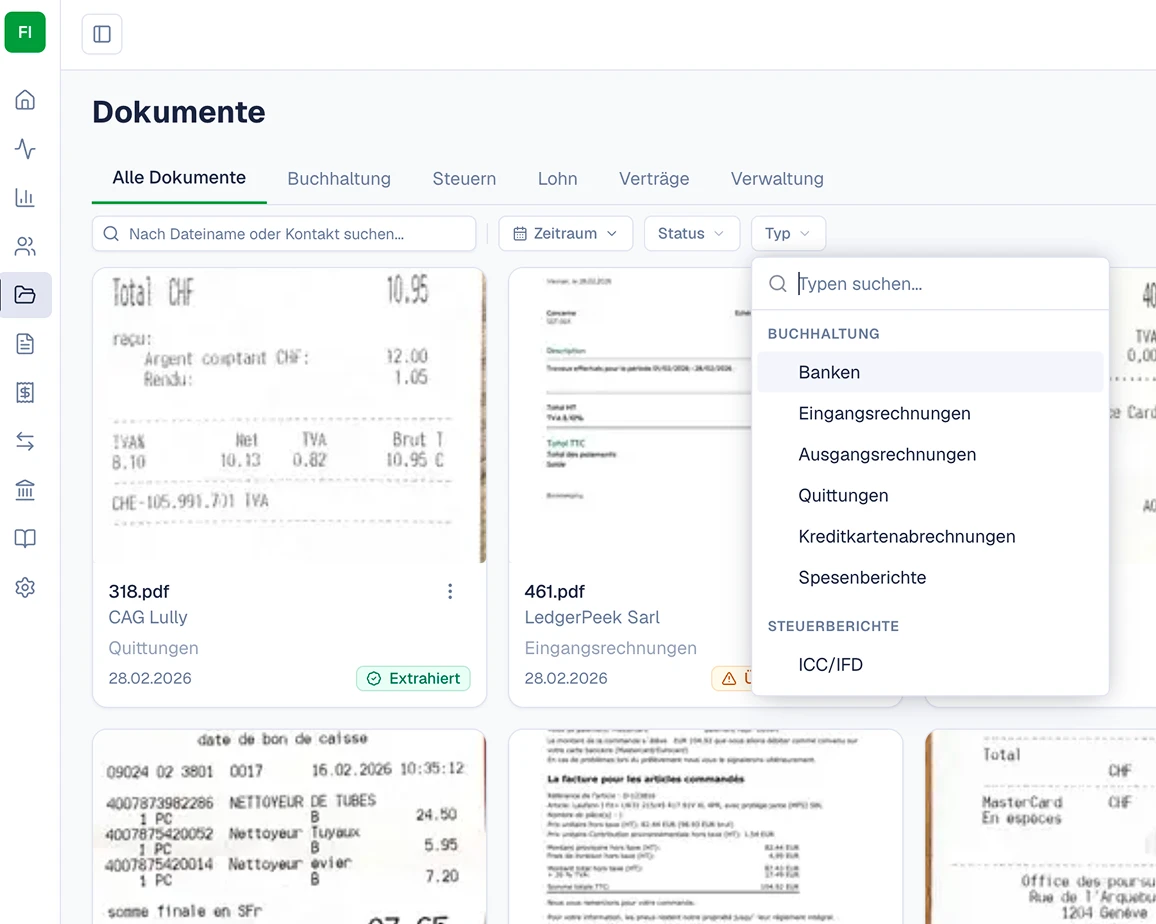
Task: Open the transfer arrows icon
Action: coord(25,441)
